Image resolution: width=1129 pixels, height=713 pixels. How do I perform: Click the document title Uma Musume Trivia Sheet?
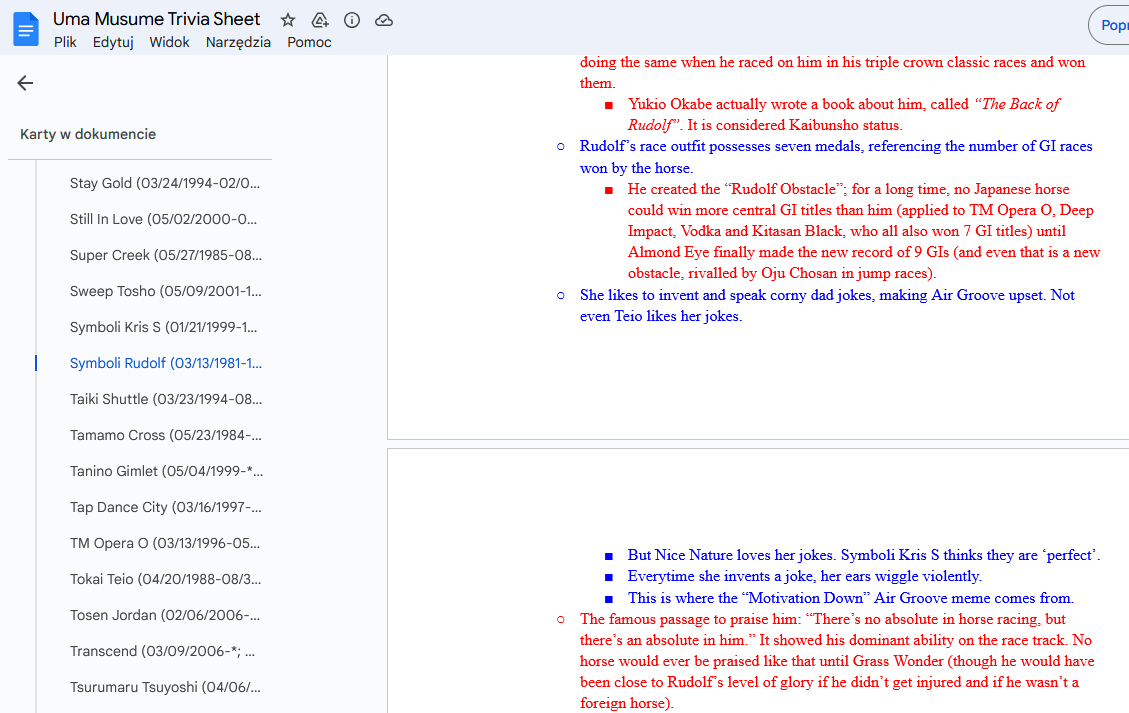(156, 19)
